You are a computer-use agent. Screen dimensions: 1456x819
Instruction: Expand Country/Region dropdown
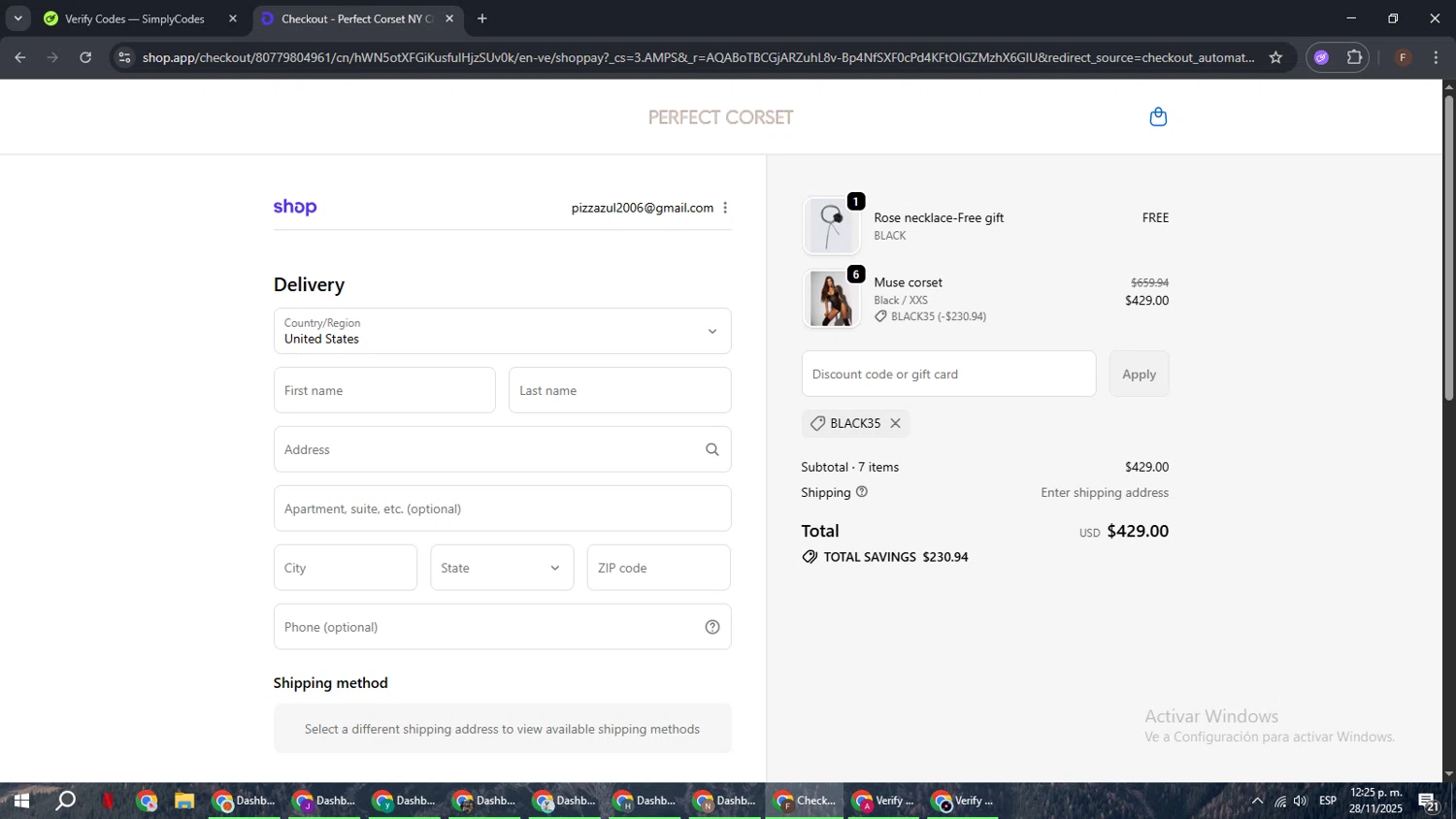coord(502,331)
